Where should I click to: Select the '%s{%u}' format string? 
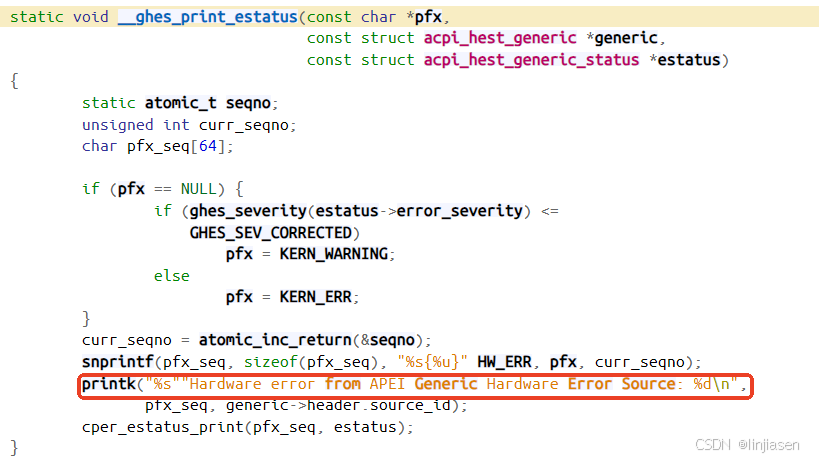point(432,362)
